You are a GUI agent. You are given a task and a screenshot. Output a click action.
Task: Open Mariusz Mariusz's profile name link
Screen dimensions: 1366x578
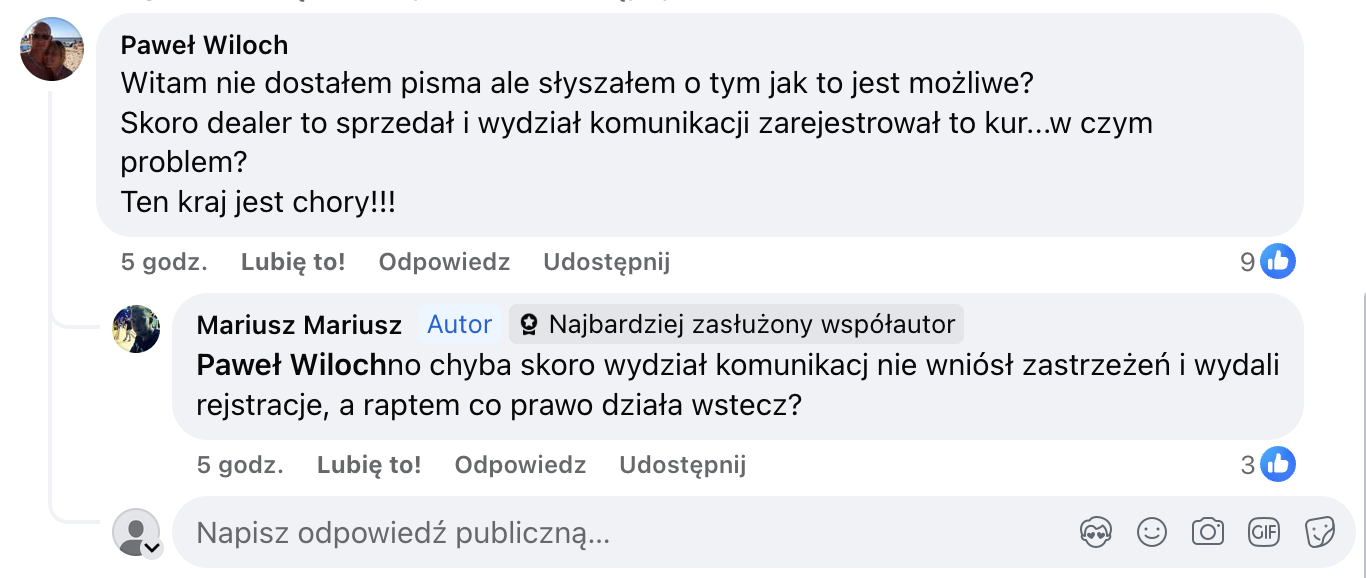click(x=299, y=325)
